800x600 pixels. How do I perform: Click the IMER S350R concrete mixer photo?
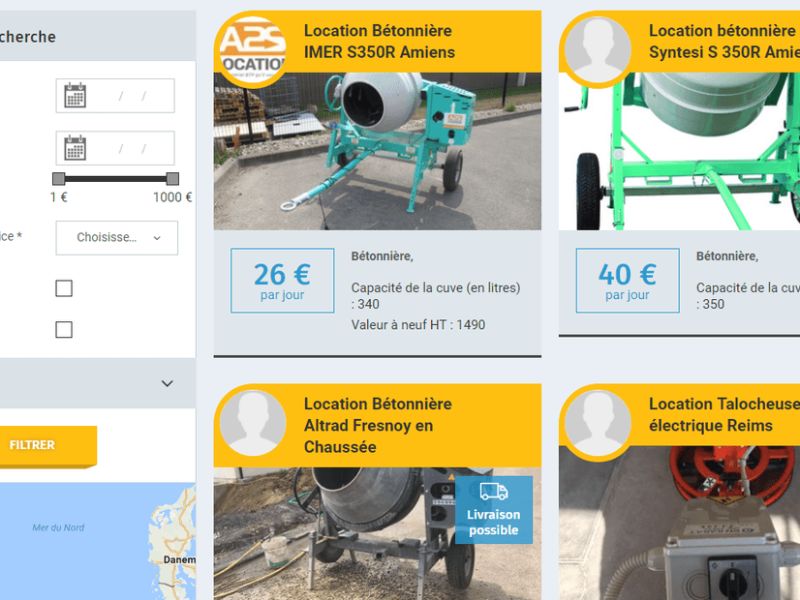click(x=377, y=151)
